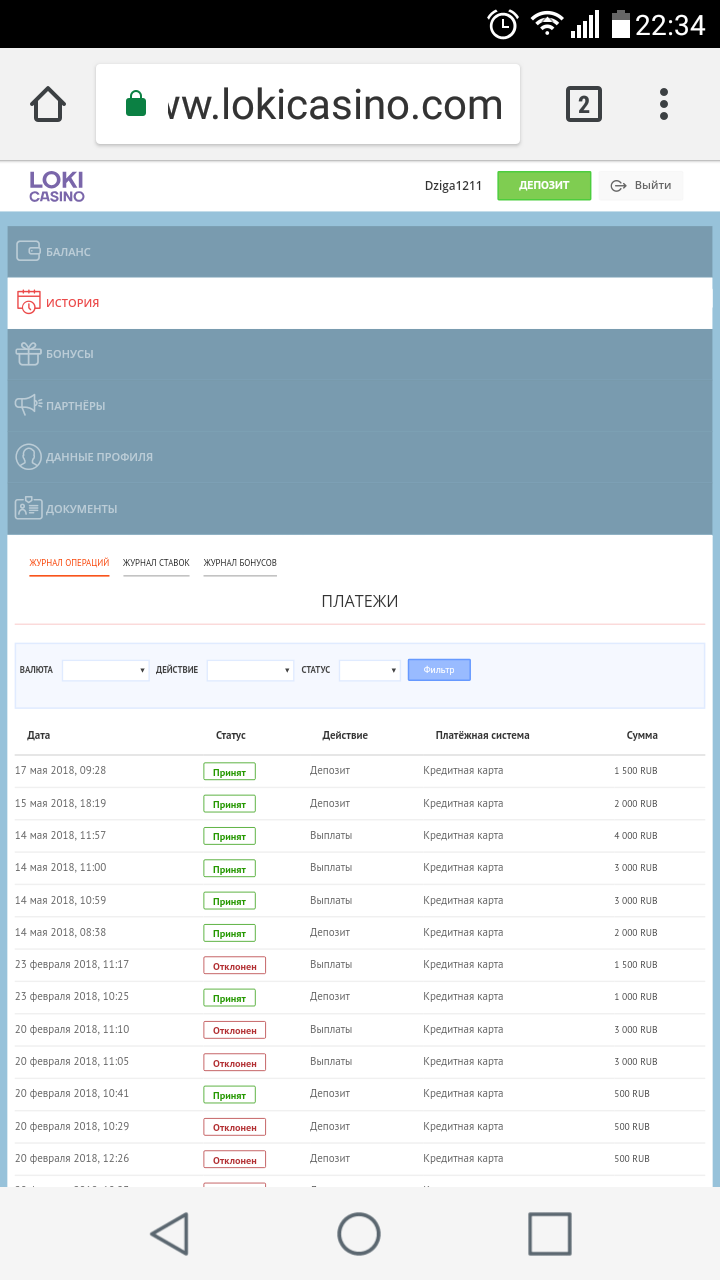Switch to Журнал ставок tab

(x=156, y=563)
